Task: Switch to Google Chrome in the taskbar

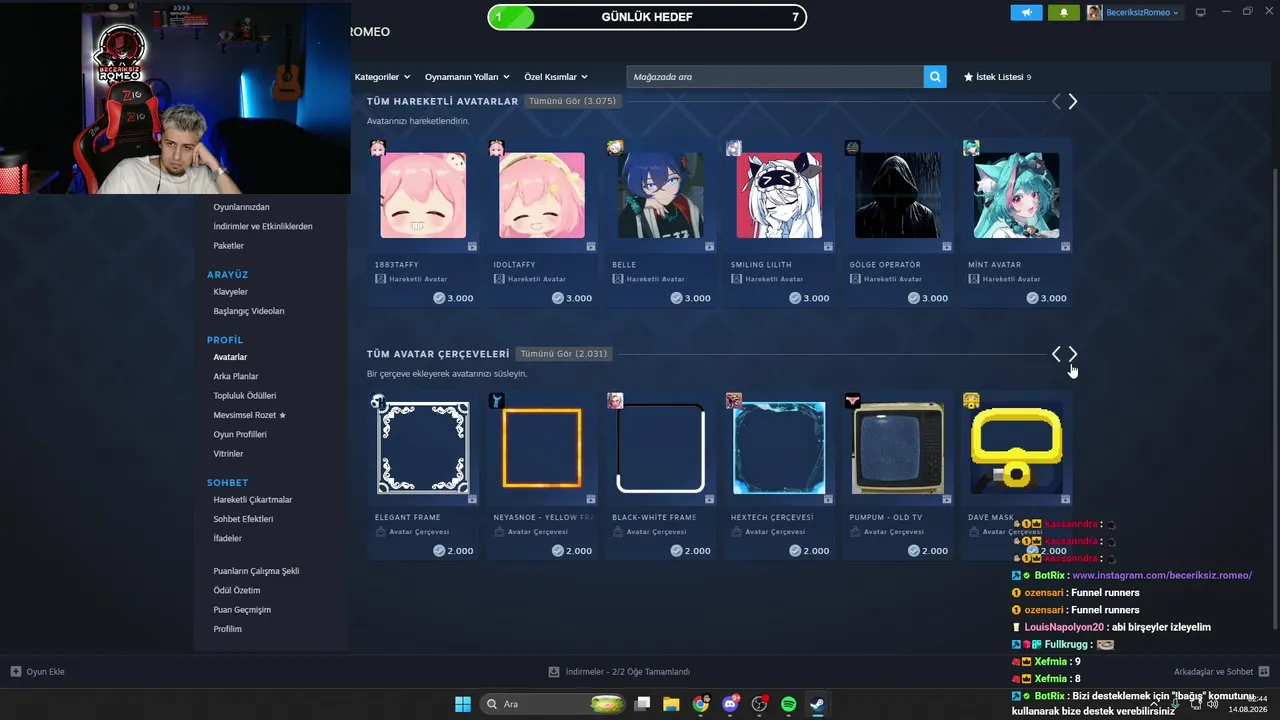Action: tap(701, 704)
